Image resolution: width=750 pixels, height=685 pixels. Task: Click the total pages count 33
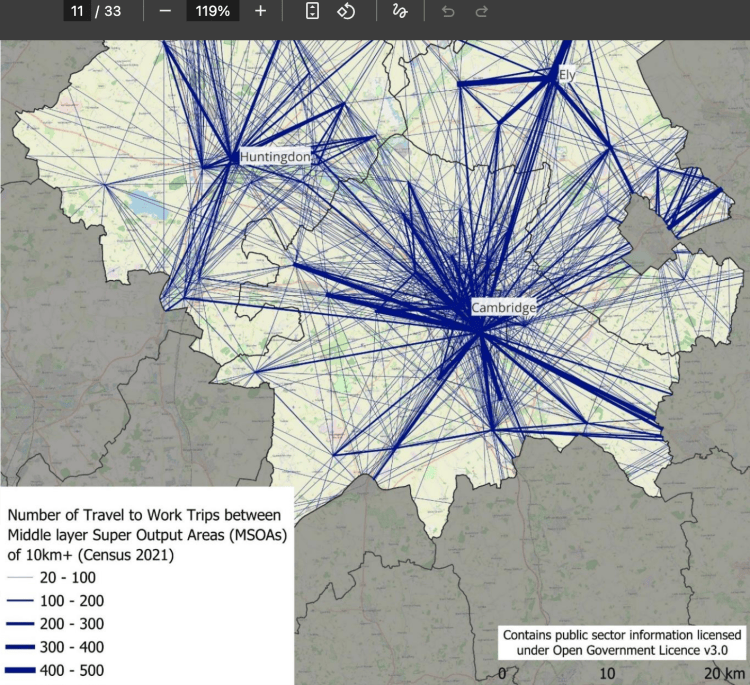coord(113,11)
